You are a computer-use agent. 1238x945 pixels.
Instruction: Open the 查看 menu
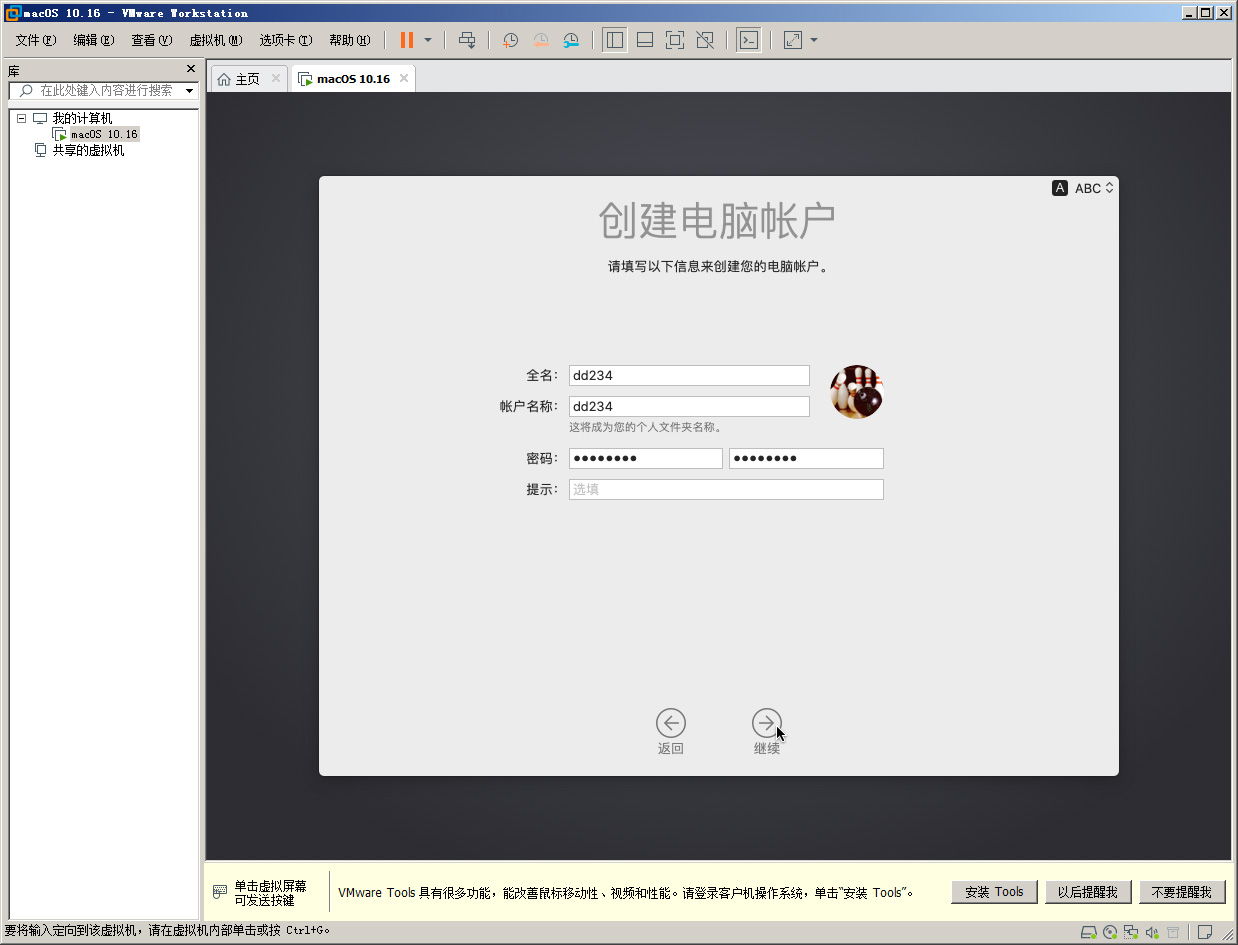(x=152, y=40)
